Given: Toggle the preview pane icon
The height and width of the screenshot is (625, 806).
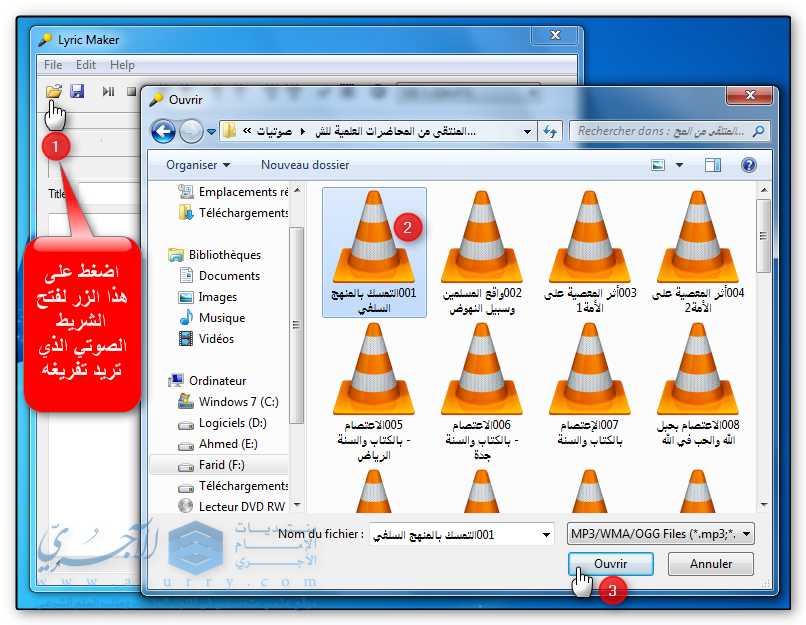Looking at the screenshot, I should coord(713,165).
